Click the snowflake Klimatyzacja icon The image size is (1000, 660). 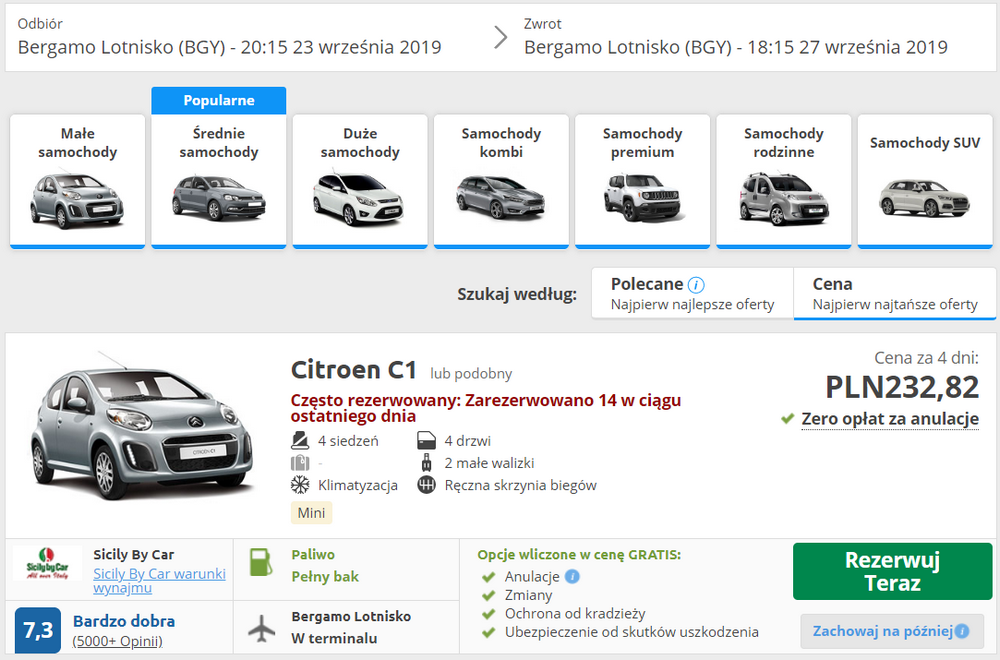tap(300, 485)
